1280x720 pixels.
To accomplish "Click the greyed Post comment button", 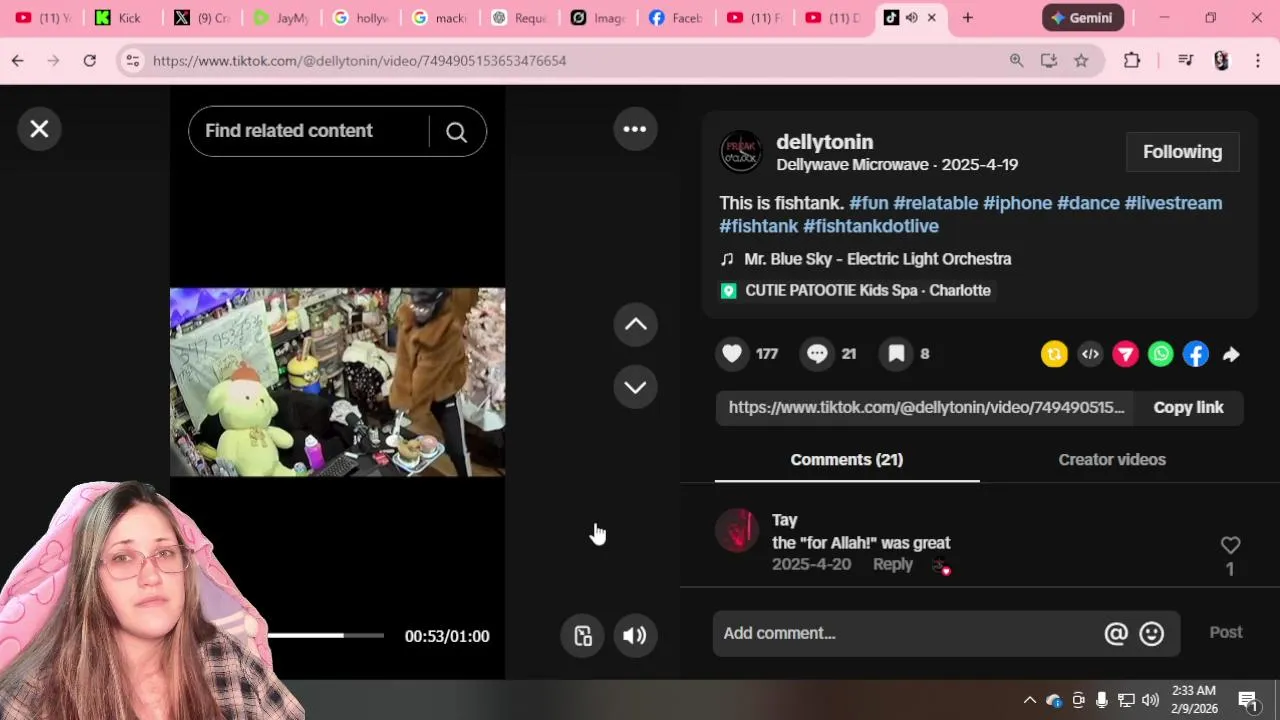I will [1226, 632].
